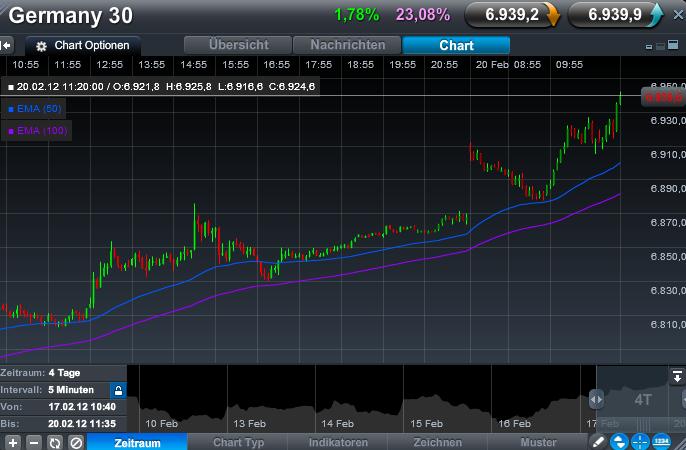The width and height of the screenshot is (686, 450).
Task: Select the medium chart size icon
Action: (x=660, y=46)
